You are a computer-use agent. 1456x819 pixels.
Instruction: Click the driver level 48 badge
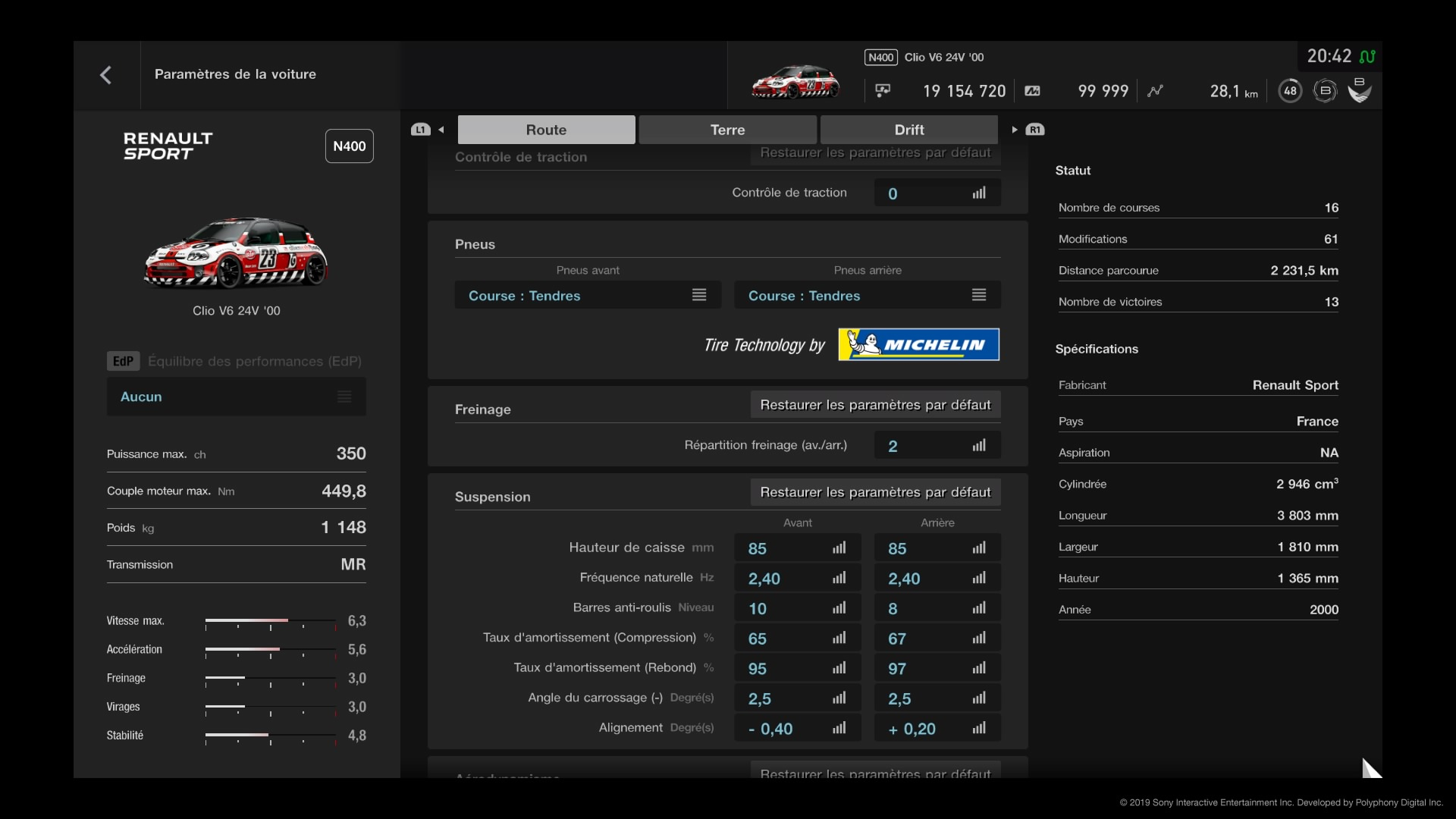pos(1290,91)
